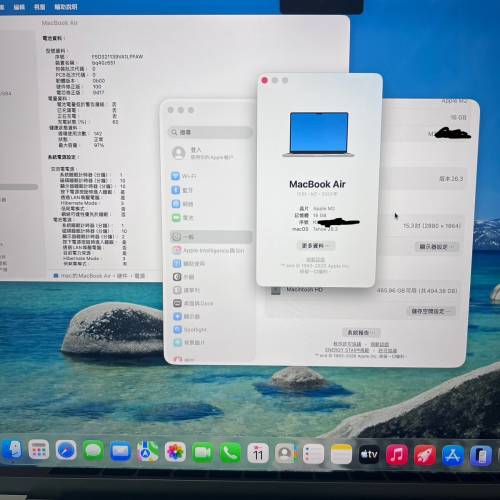Open Mail from the Dock
This screenshot has height=500, width=500.
(x=121, y=452)
